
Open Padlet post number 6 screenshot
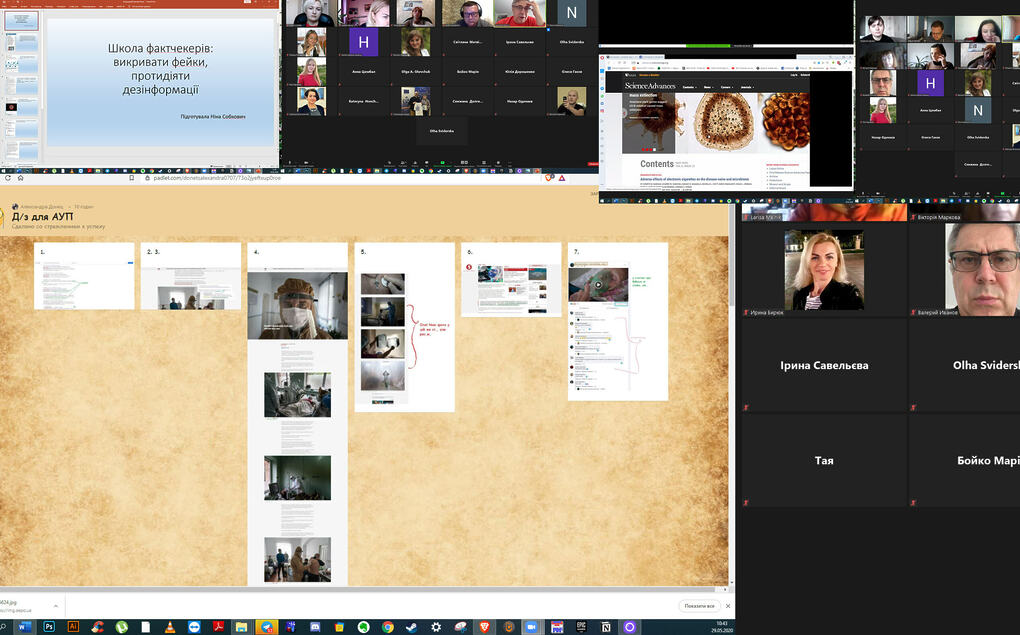511,290
